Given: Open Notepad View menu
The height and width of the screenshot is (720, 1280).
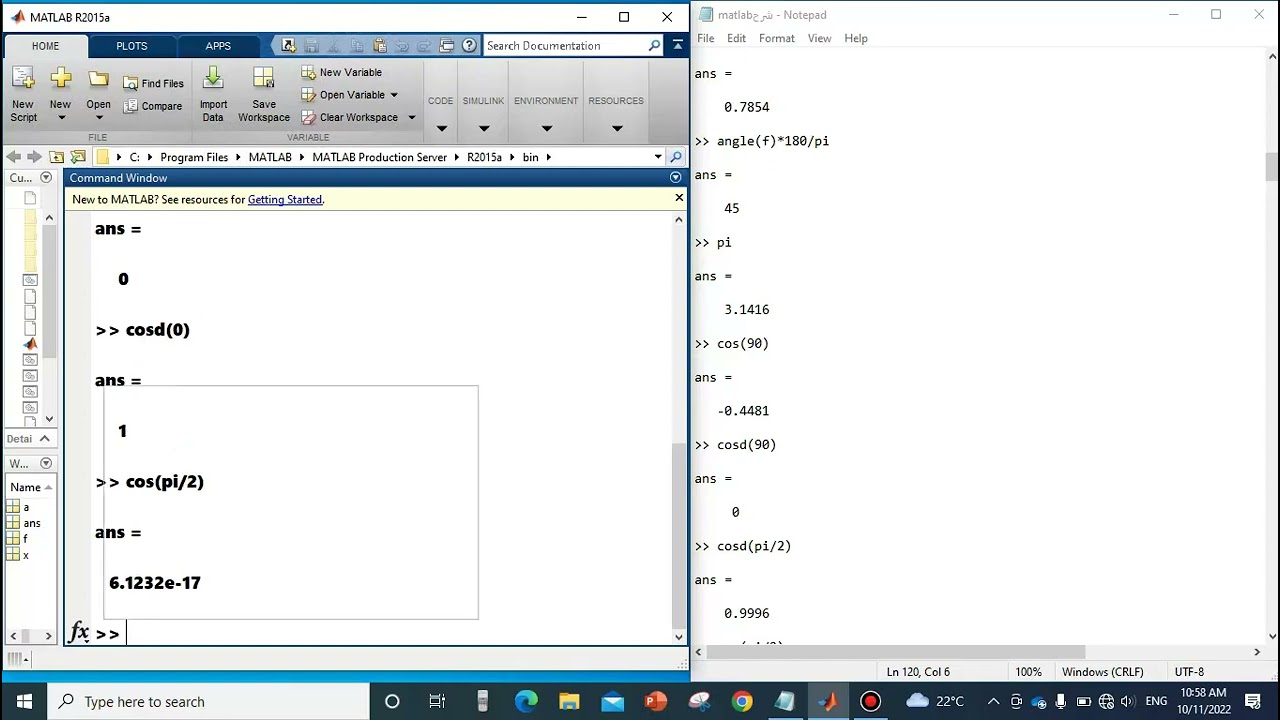Looking at the screenshot, I should [819, 38].
